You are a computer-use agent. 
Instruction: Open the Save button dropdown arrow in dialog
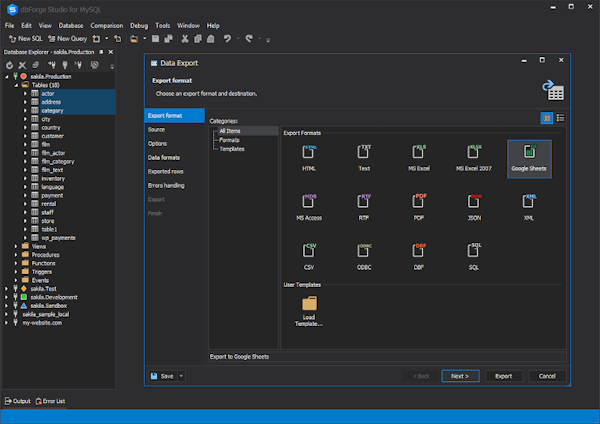[181, 376]
